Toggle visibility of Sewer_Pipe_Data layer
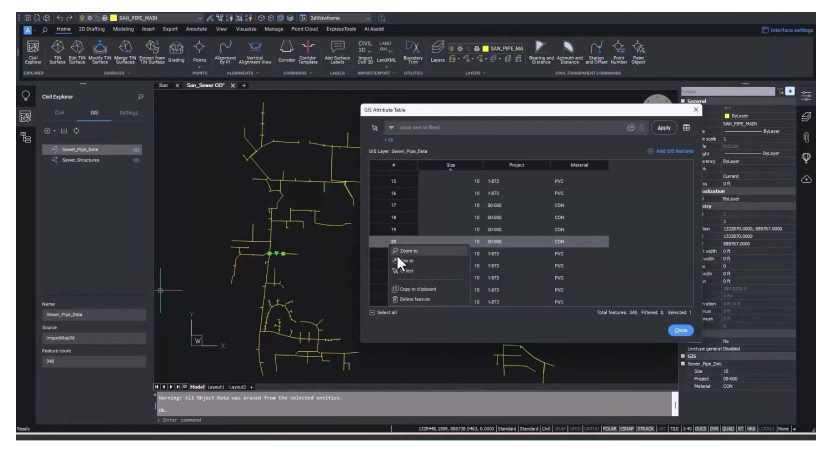 click(x=137, y=148)
